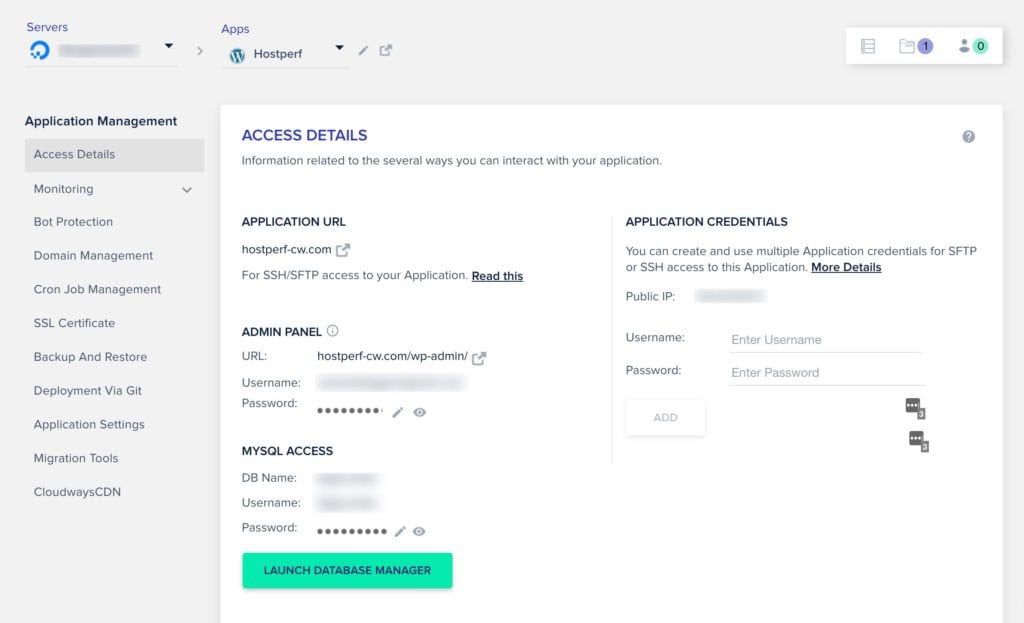1024x623 pixels.
Task: Open the Hostperf Apps dropdown
Action: point(339,48)
